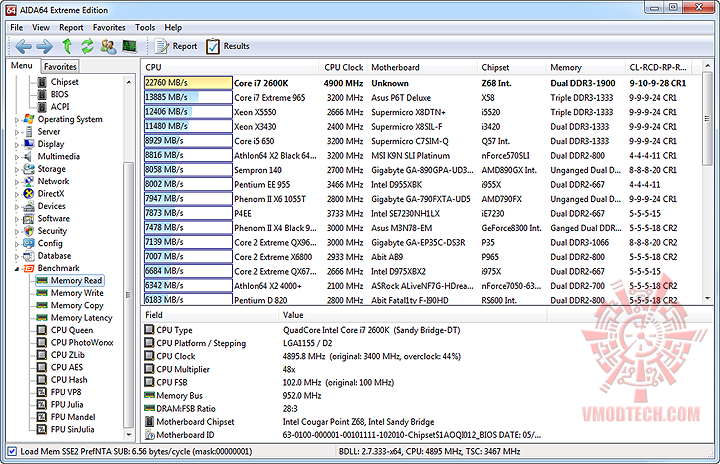Select the FPU Mandel benchmark

pos(66,417)
